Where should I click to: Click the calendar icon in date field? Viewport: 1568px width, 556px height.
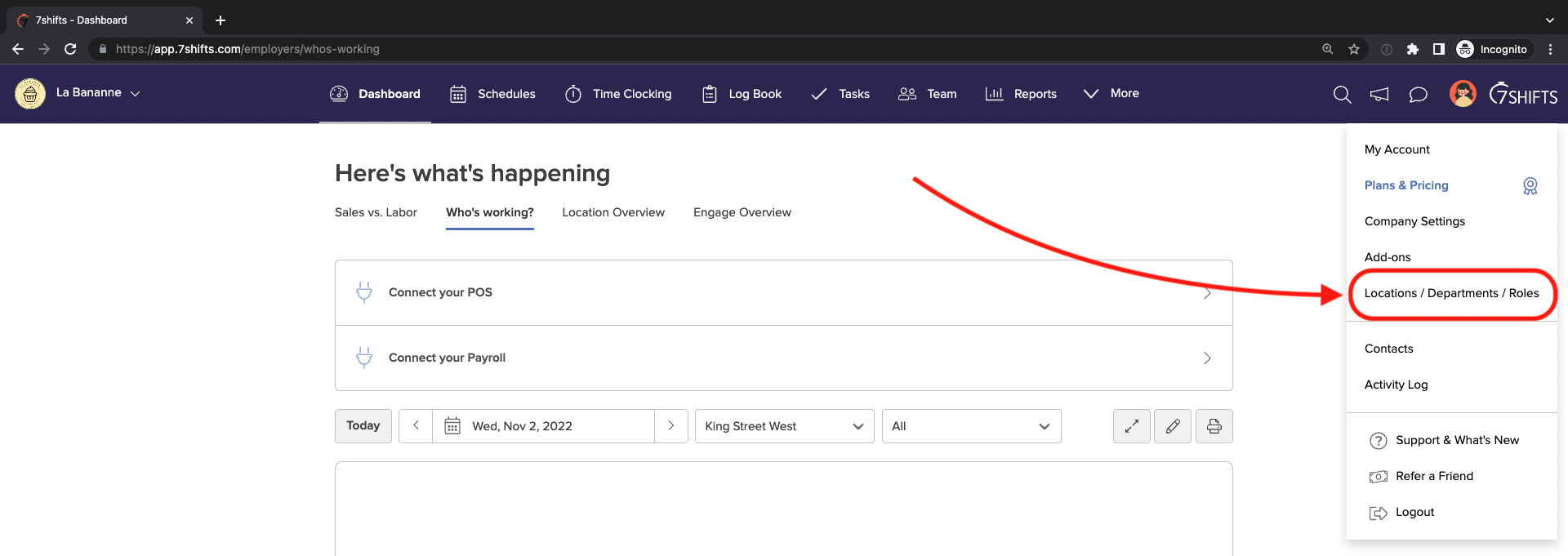[452, 426]
